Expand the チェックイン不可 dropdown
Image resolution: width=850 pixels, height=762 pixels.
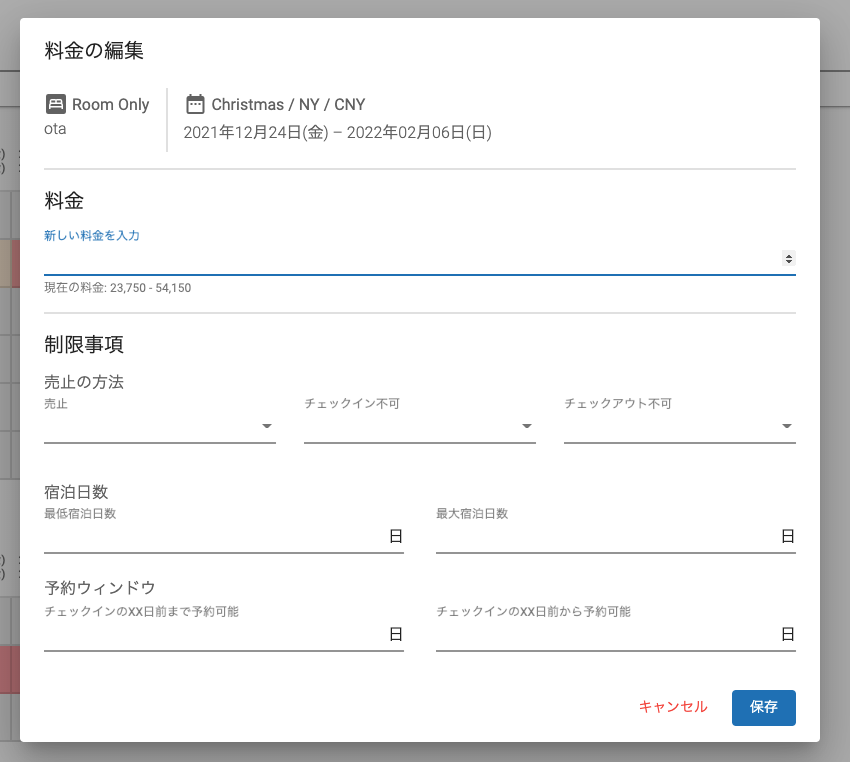click(x=420, y=427)
